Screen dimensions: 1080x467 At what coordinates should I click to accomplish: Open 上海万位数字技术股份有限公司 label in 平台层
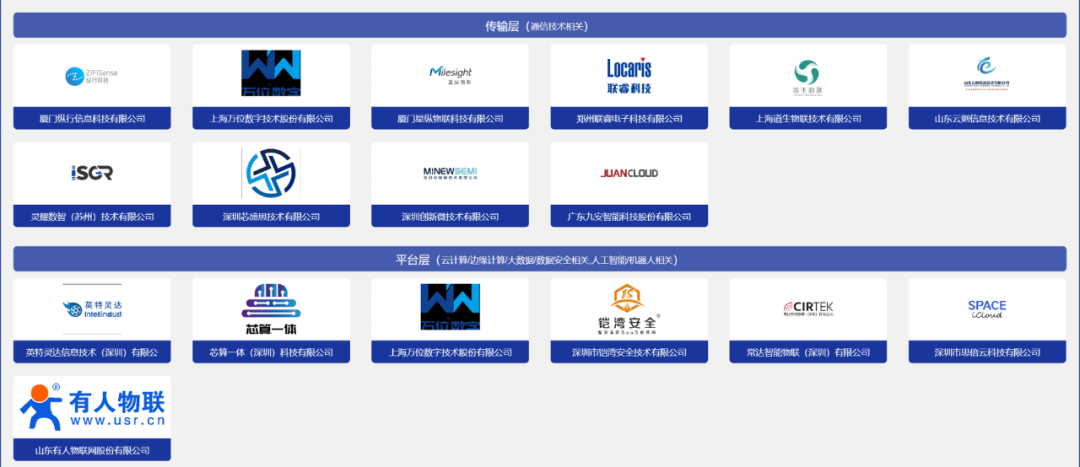coord(450,352)
